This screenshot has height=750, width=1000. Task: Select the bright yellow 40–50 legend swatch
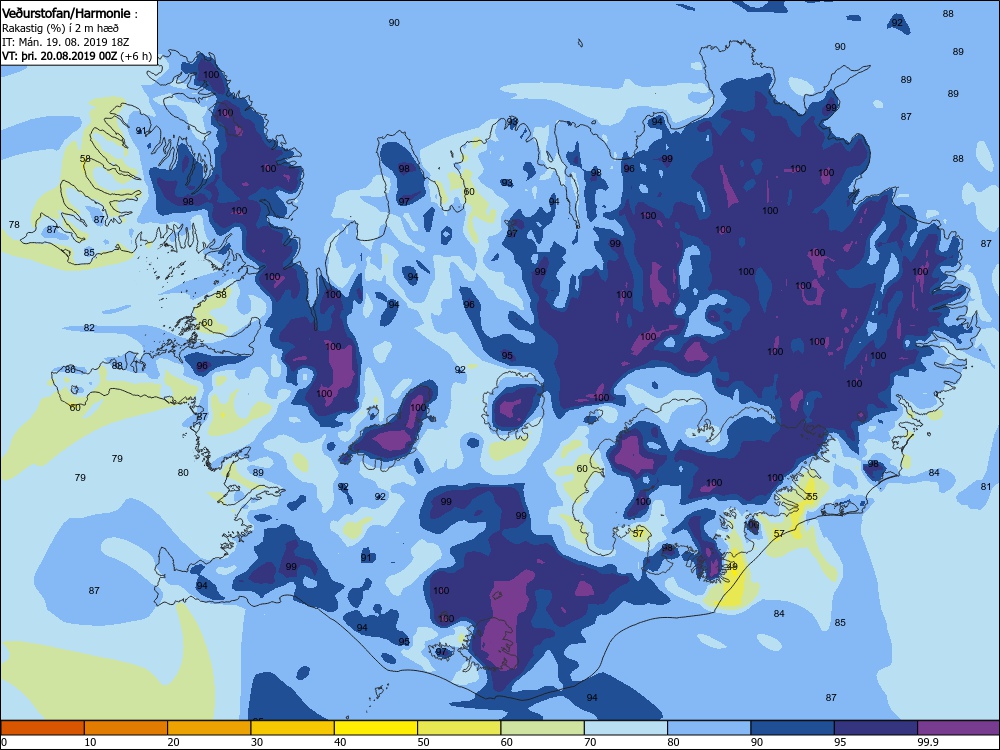[x=376, y=728]
